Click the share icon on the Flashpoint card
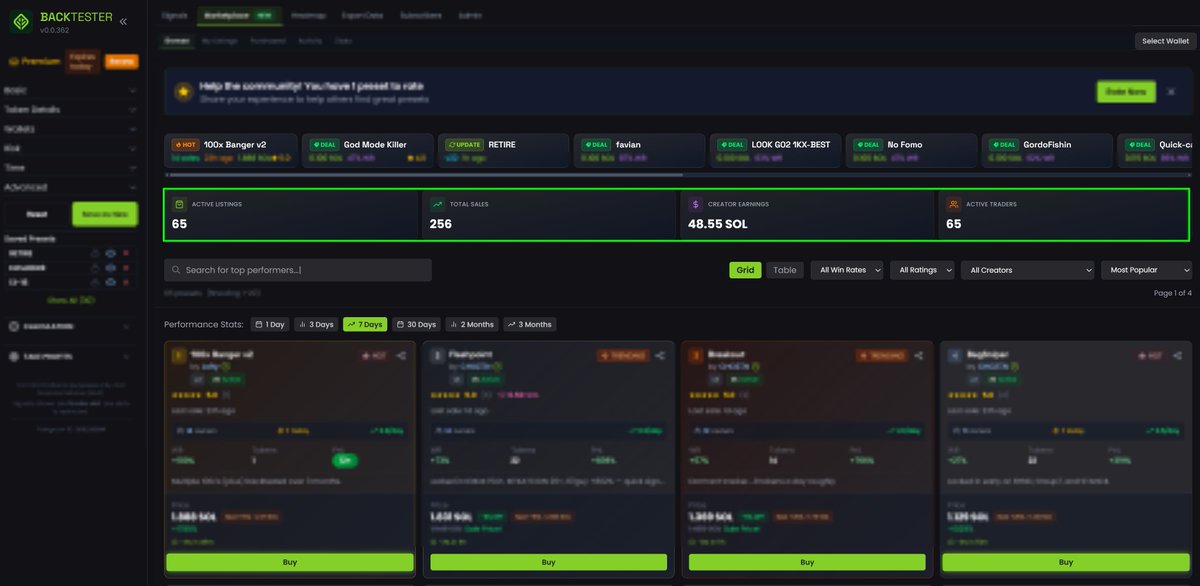The height and width of the screenshot is (586, 1200). [659, 354]
